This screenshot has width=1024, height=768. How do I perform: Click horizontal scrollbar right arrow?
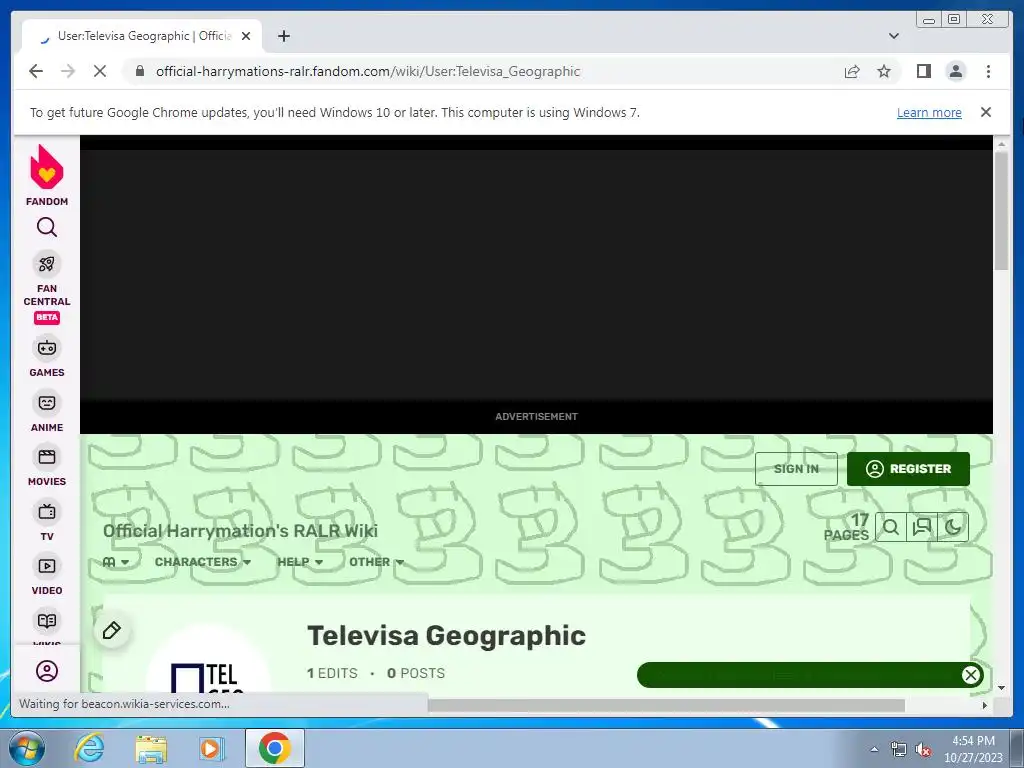(x=985, y=705)
